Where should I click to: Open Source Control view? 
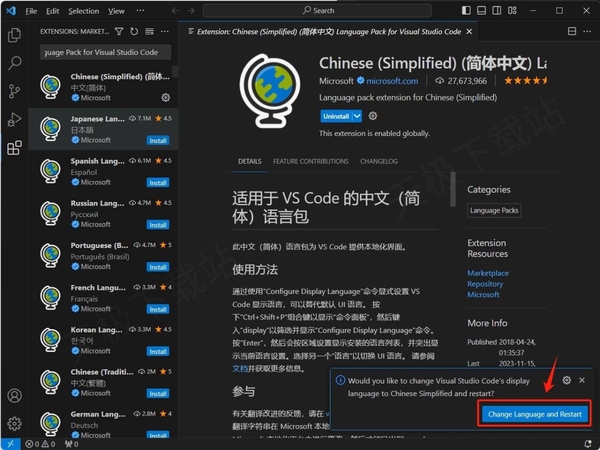pos(14,91)
